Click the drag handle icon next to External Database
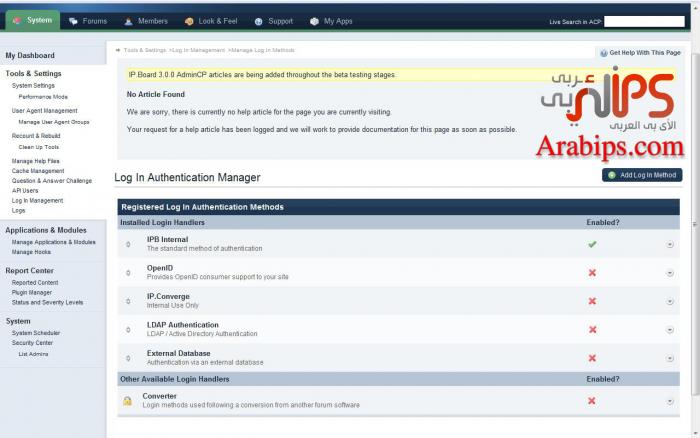Screen dimensions: 700x438 [128, 358]
